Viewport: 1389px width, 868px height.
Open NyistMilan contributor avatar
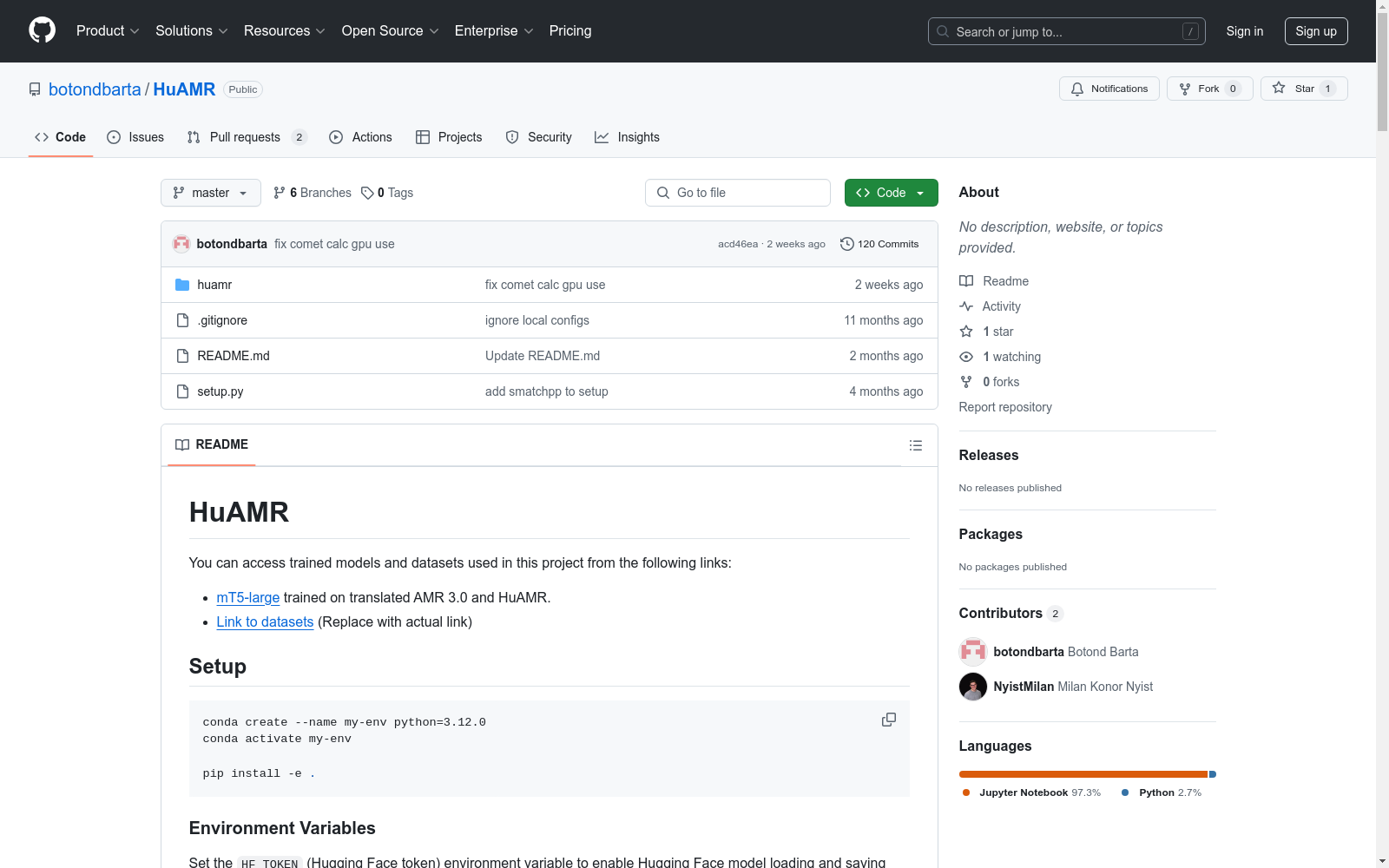973,687
